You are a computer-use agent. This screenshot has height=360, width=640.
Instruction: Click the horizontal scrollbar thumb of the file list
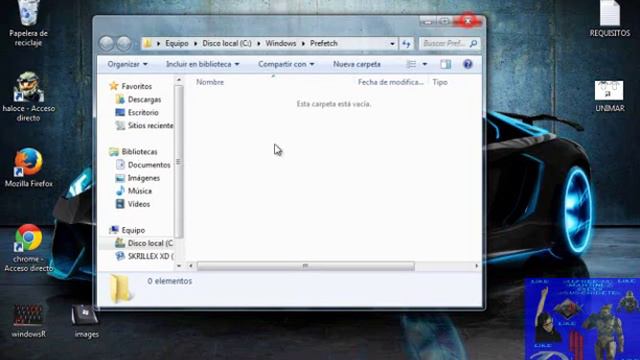pos(306,266)
